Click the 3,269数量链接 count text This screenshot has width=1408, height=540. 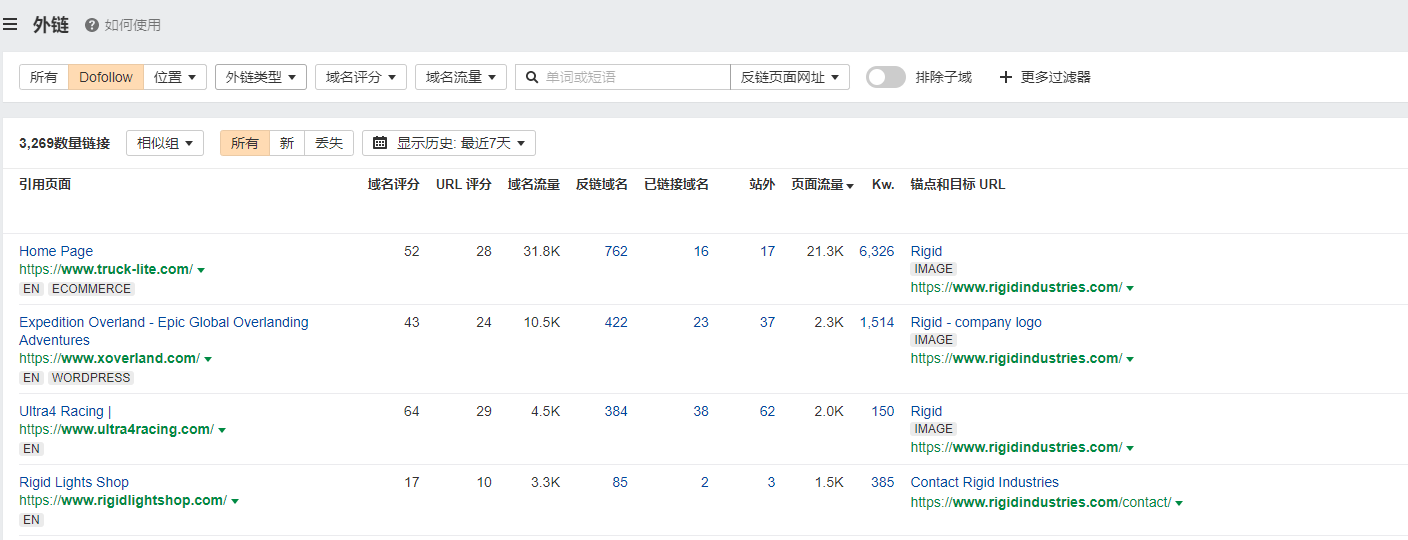pyautogui.click(x=64, y=143)
